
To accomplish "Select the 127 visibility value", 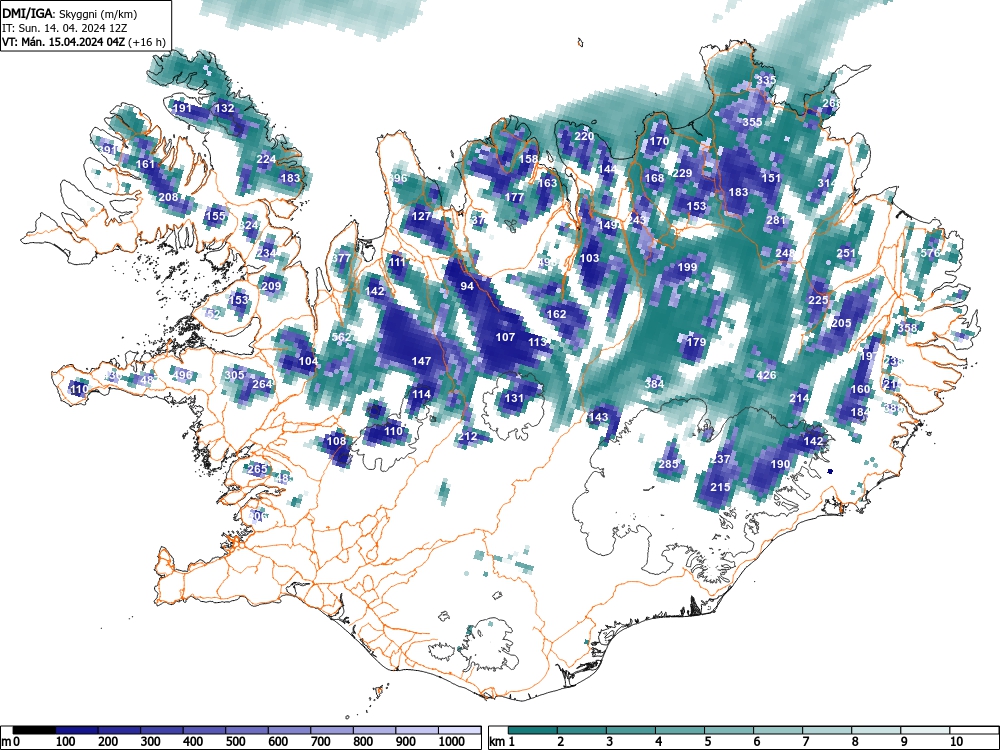I will [x=421, y=216].
